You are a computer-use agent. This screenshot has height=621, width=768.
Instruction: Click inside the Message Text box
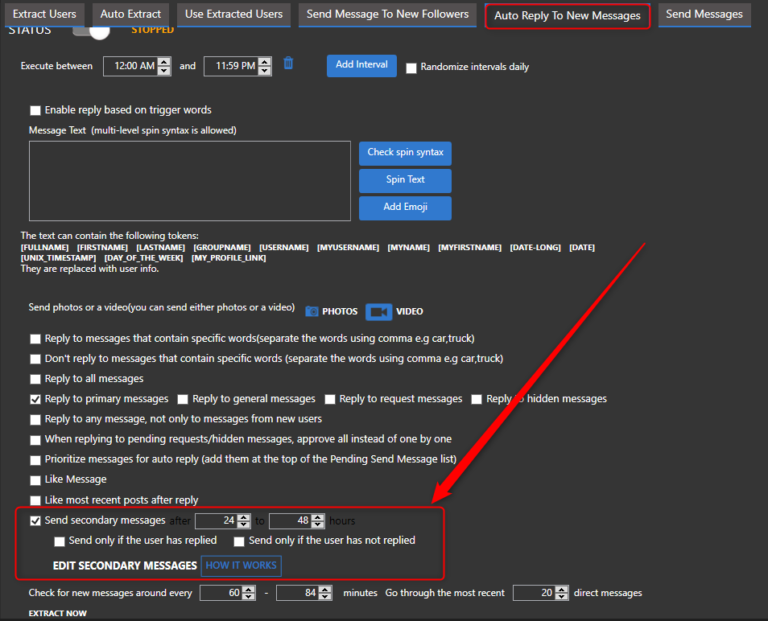(x=190, y=181)
